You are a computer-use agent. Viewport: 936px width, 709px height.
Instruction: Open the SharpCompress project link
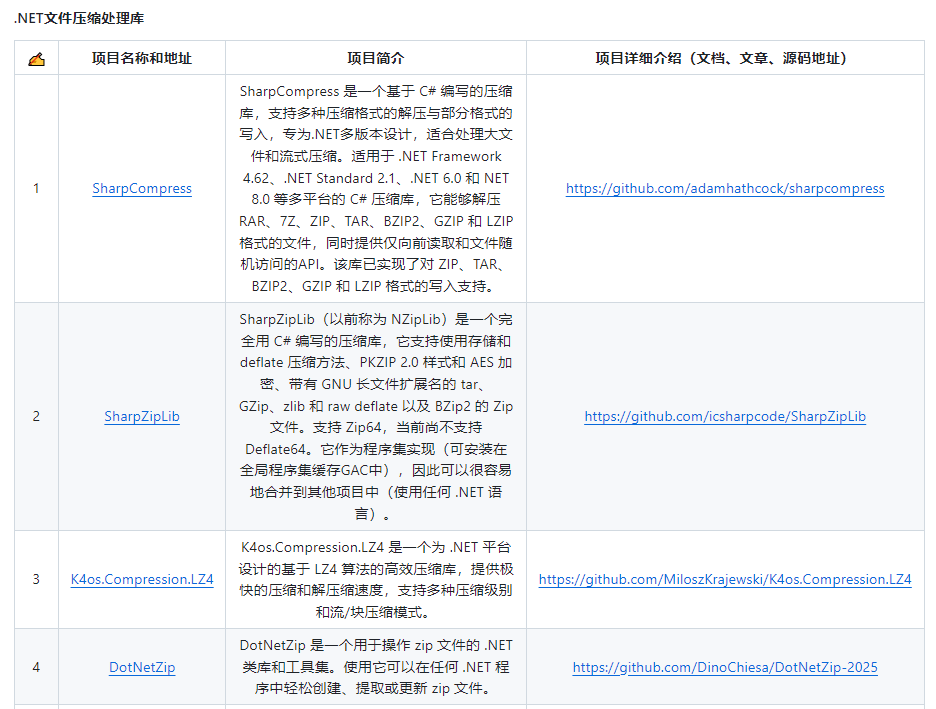pos(141,188)
